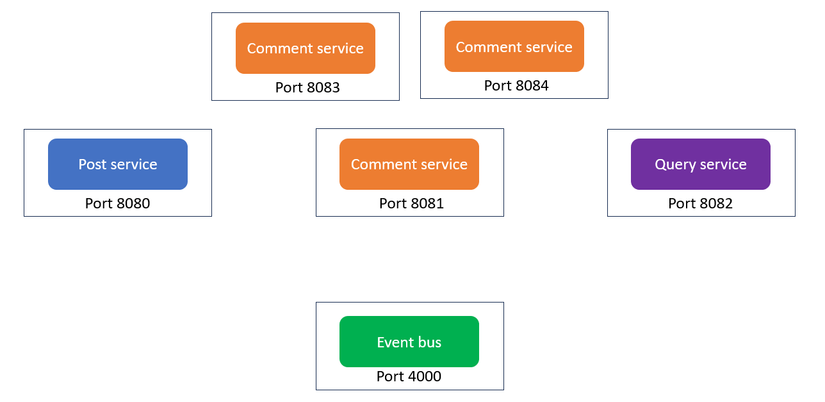825x402 pixels.
Task: Select outer frame border around Port 8081 service
Action: pyautogui.click(x=317, y=172)
